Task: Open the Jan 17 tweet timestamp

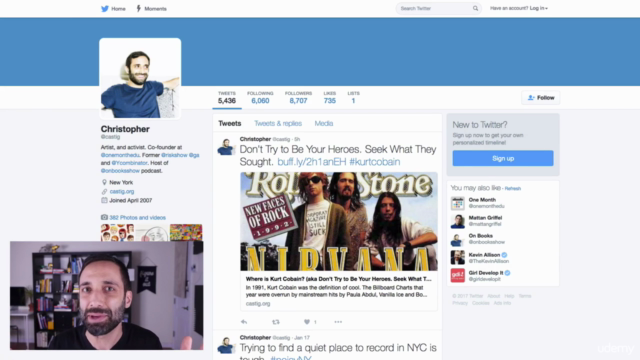Action: pyautogui.click(x=302, y=338)
